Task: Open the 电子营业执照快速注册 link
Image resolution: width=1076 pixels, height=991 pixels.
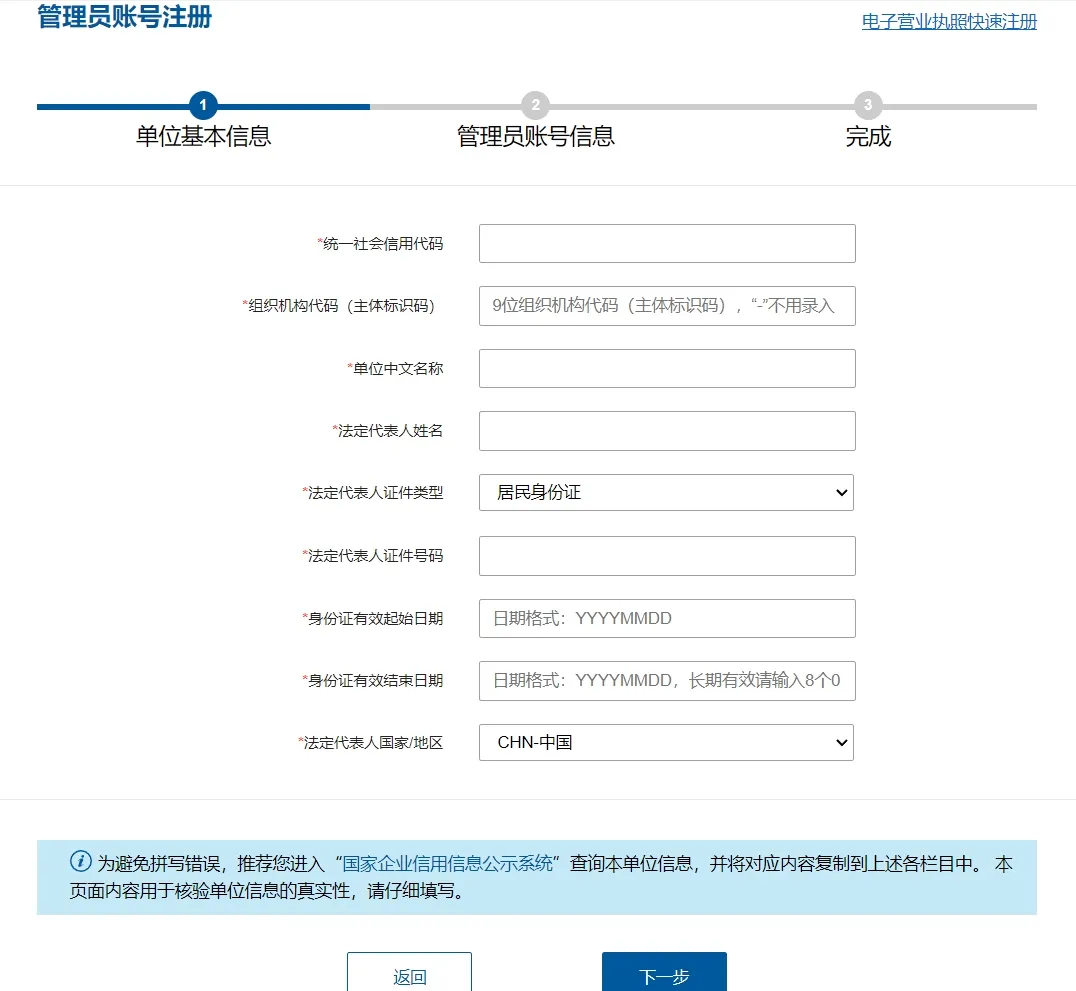Action: [x=949, y=22]
